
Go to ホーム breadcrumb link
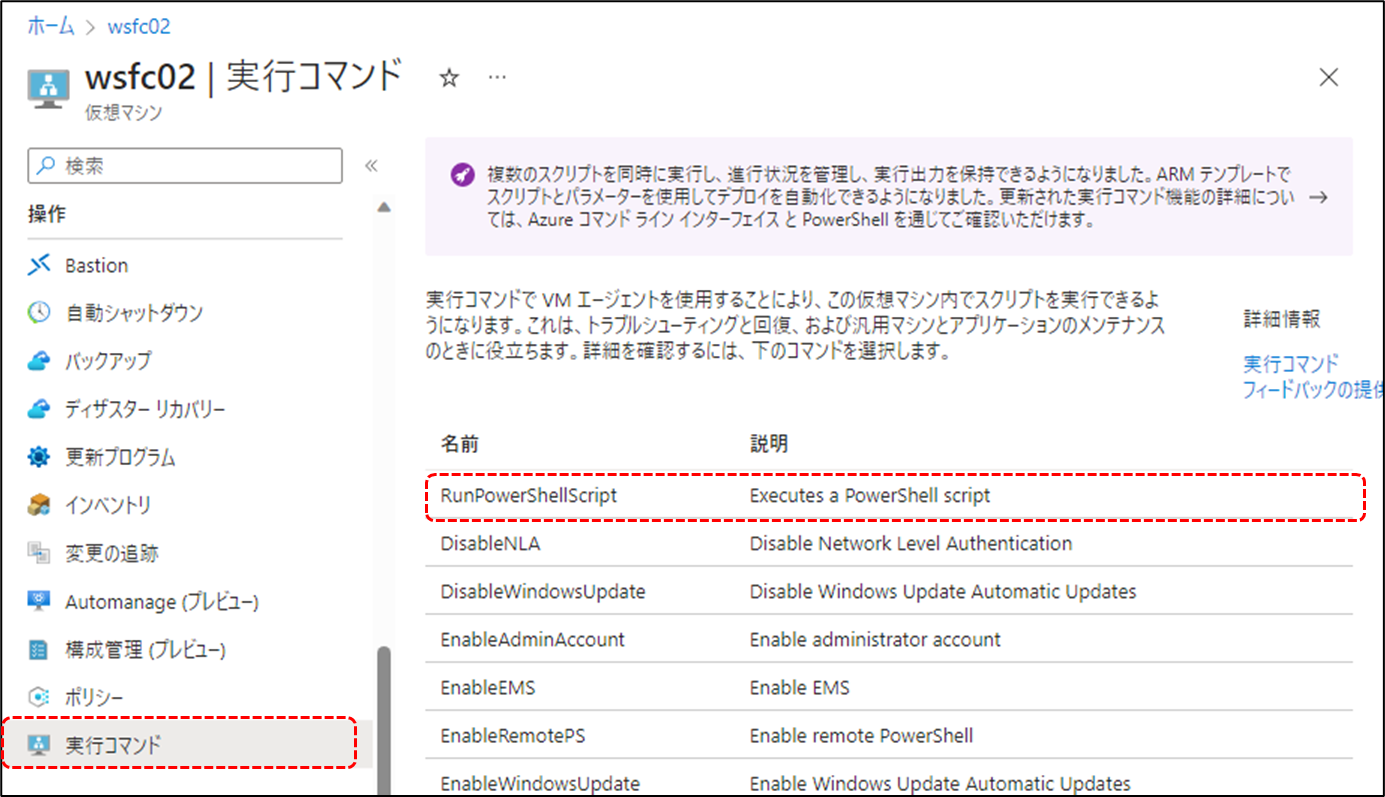51,26
